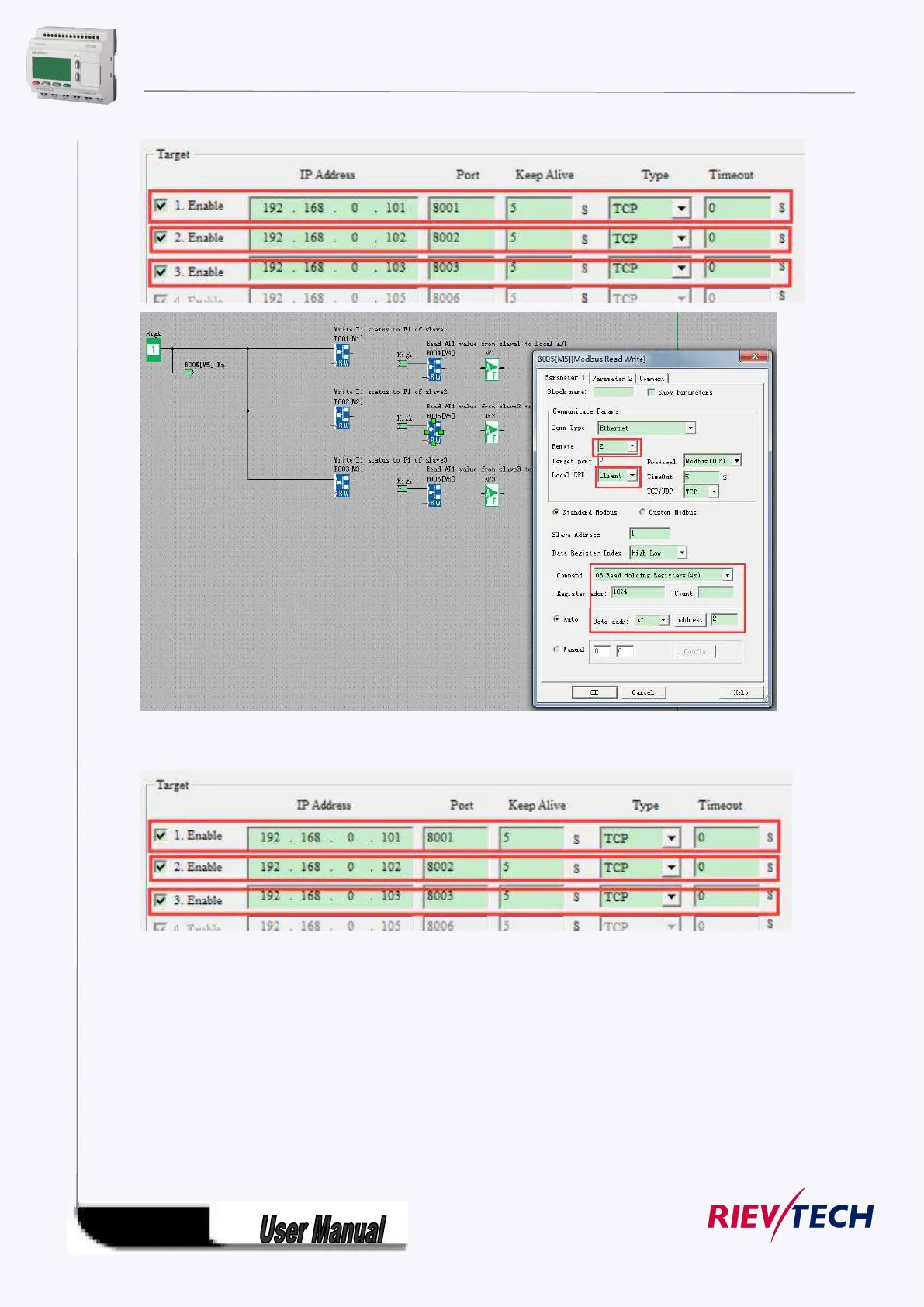Open the Data Register Index dropdown
Viewport: 924px width, 1307px height.
658,553
